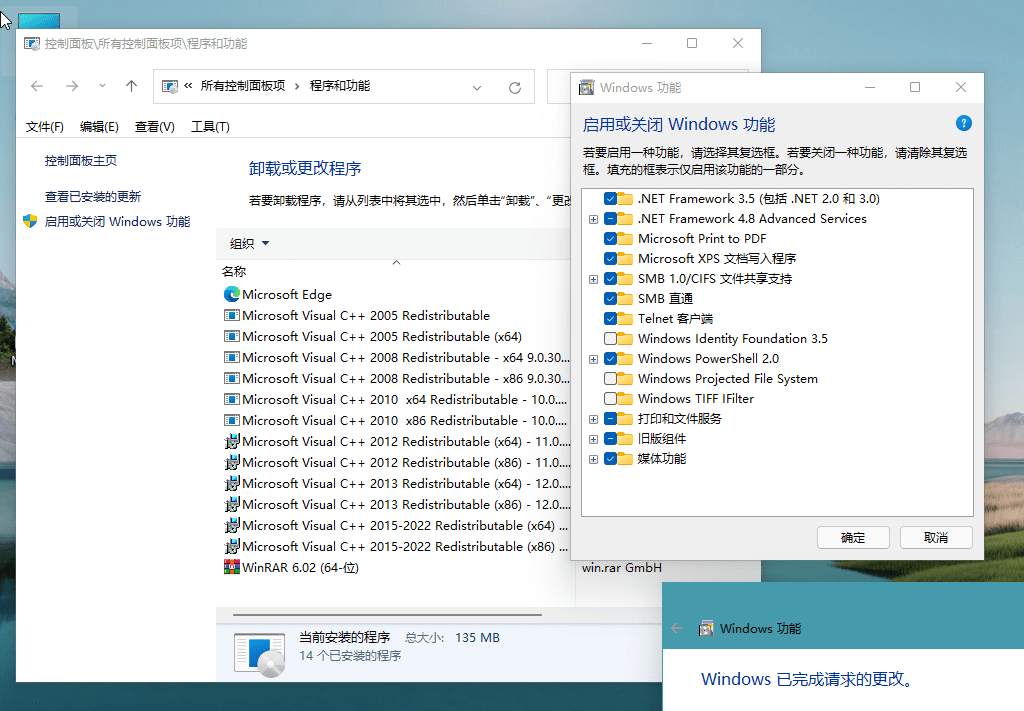1024x711 pixels.
Task: Click the help question mark in Windows 功能 dialog
Action: pos(963,123)
